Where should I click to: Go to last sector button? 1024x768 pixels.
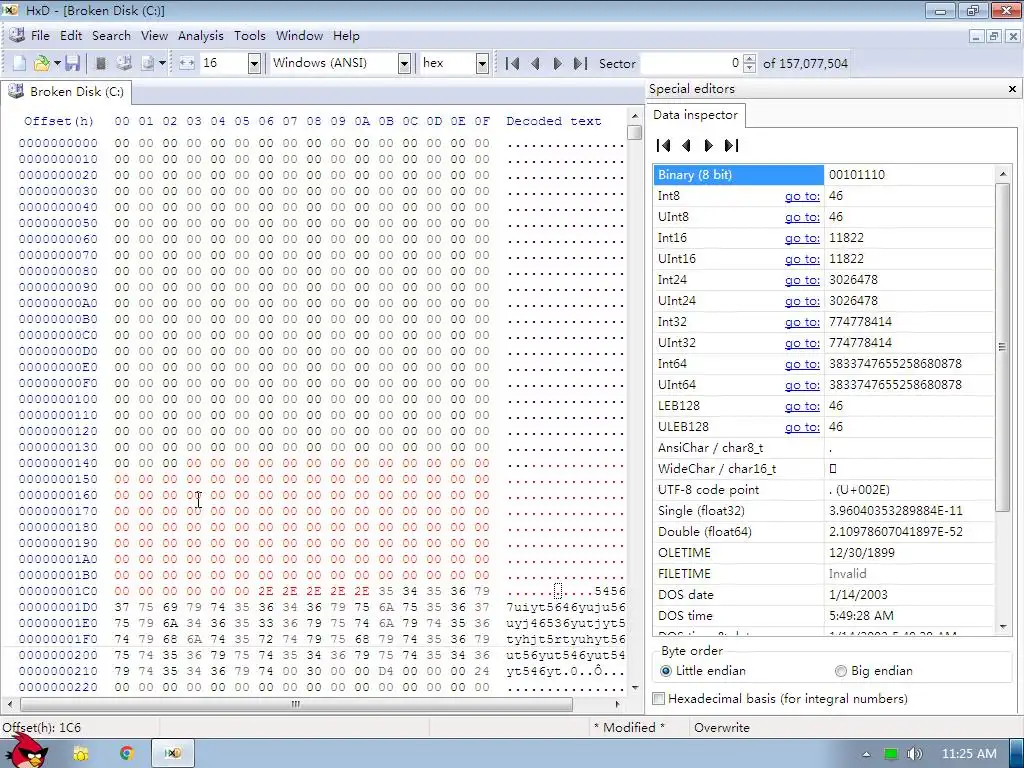(x=580, y=63)
